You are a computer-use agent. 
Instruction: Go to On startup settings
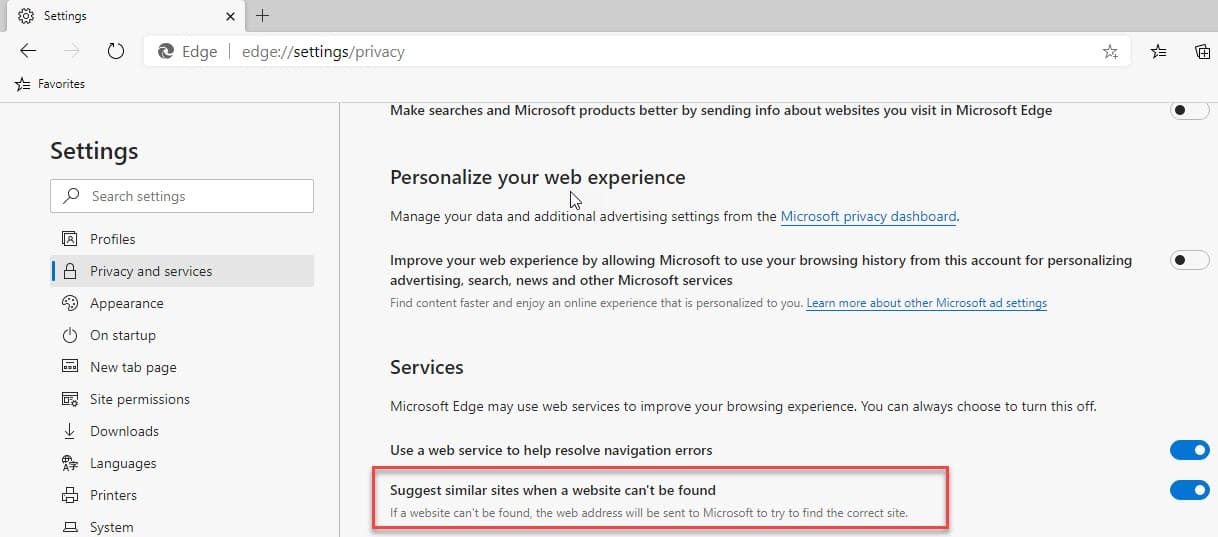click(122, 335)
